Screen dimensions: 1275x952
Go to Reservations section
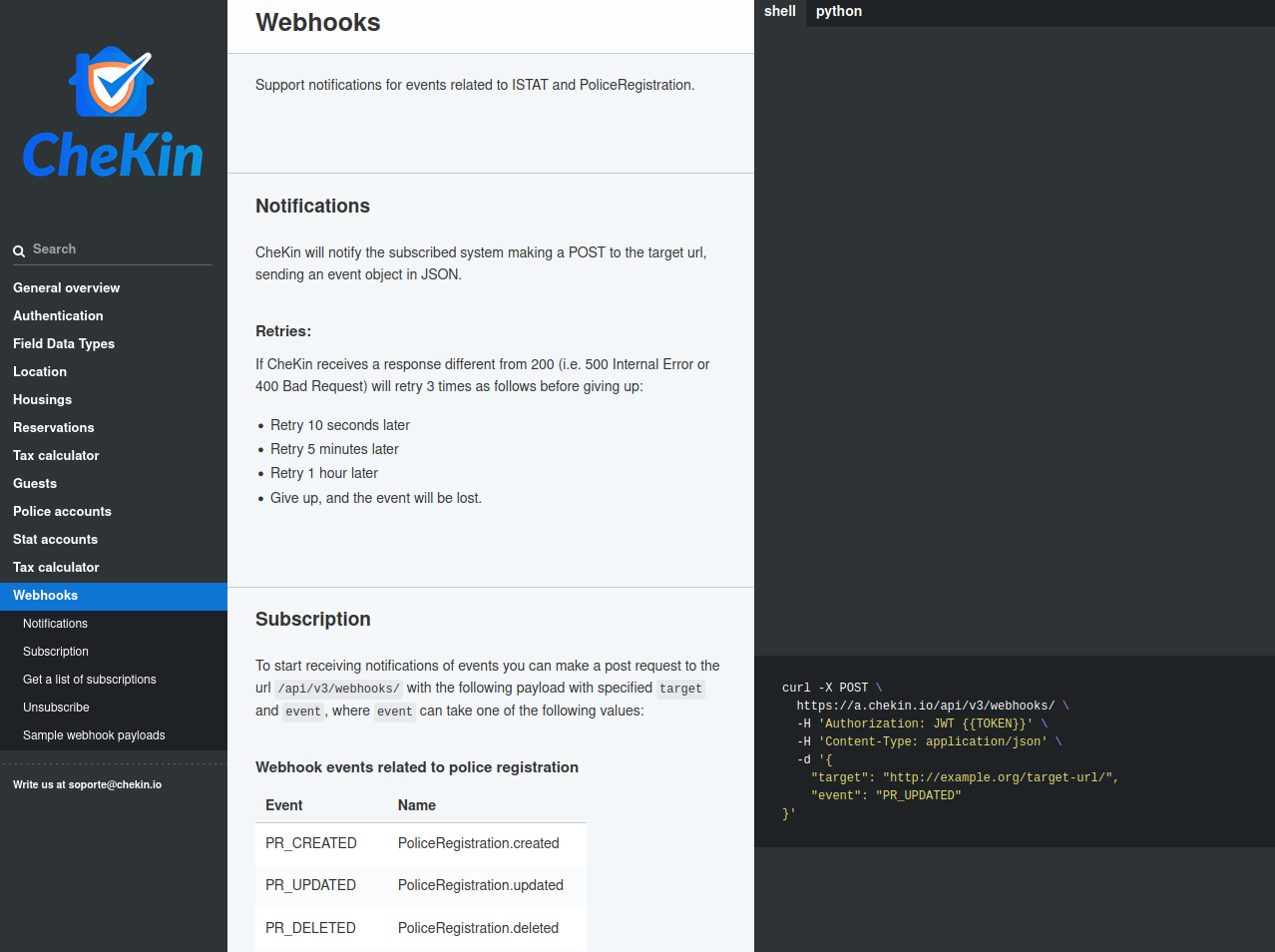[x=54, y=427]
